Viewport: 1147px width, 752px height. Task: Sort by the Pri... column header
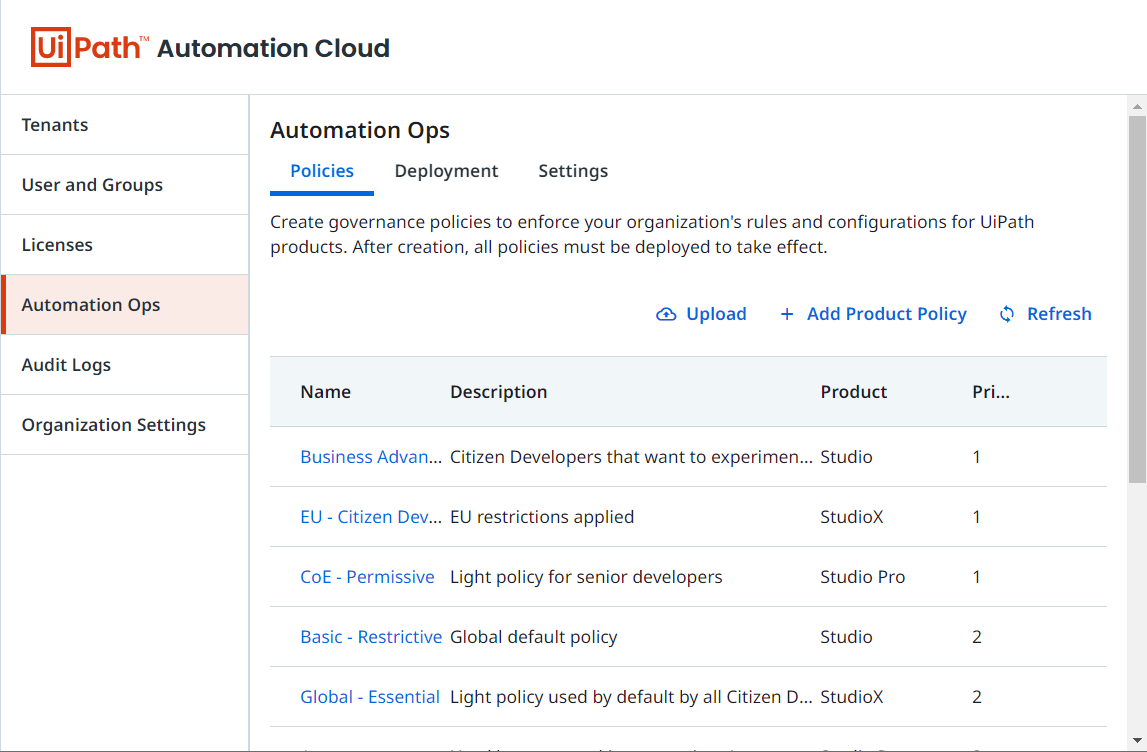(990, 391)
